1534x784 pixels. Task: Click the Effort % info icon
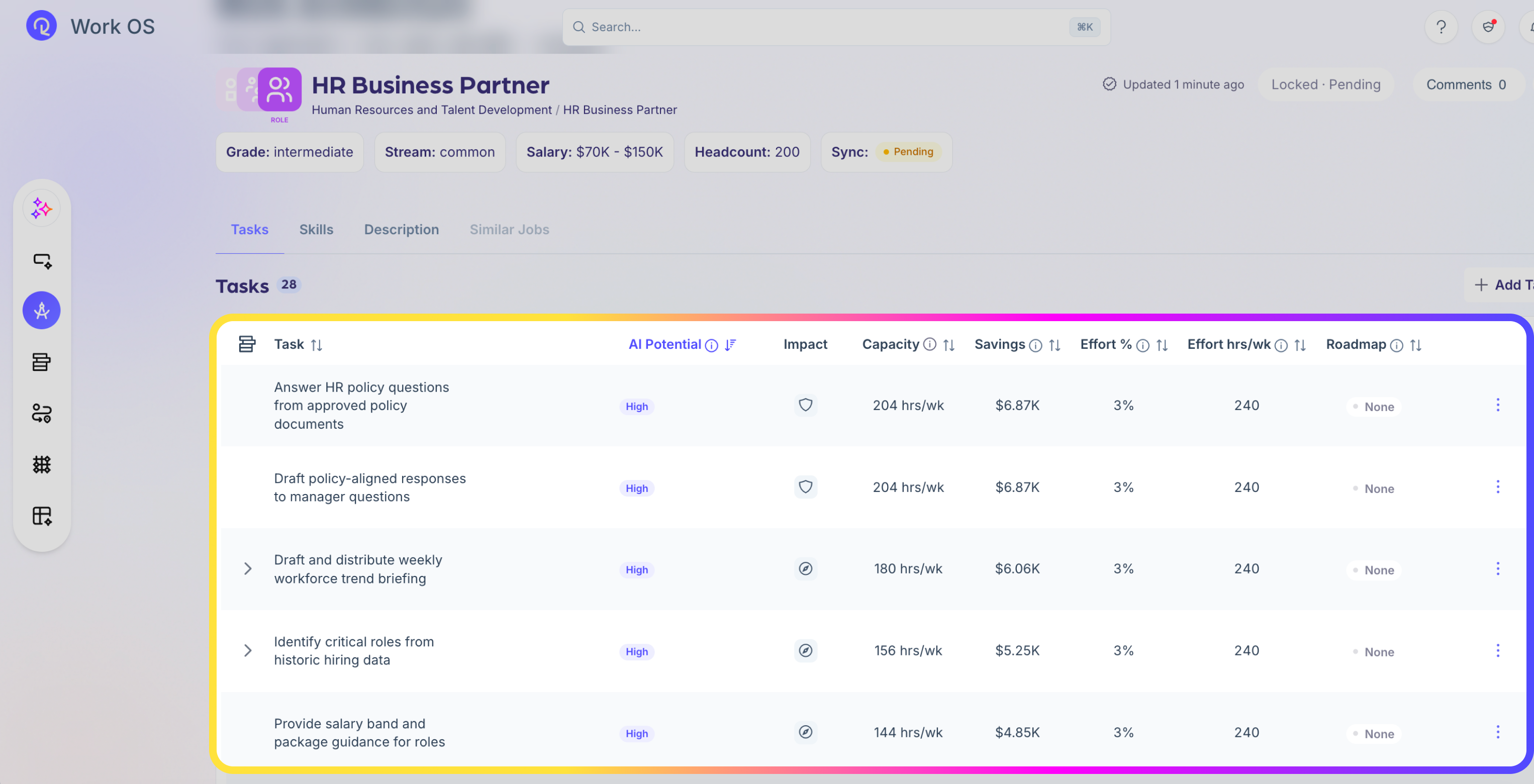click(1142, 345)
